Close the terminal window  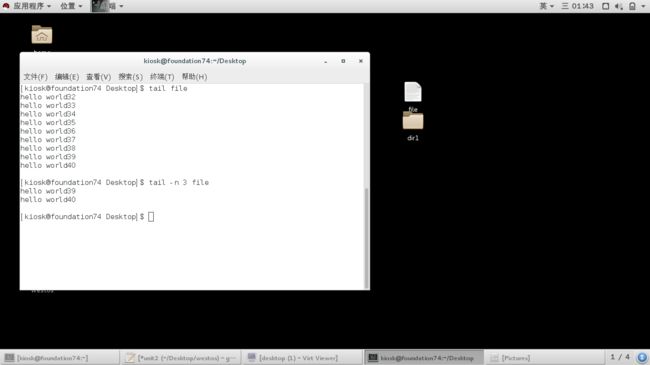361,61
